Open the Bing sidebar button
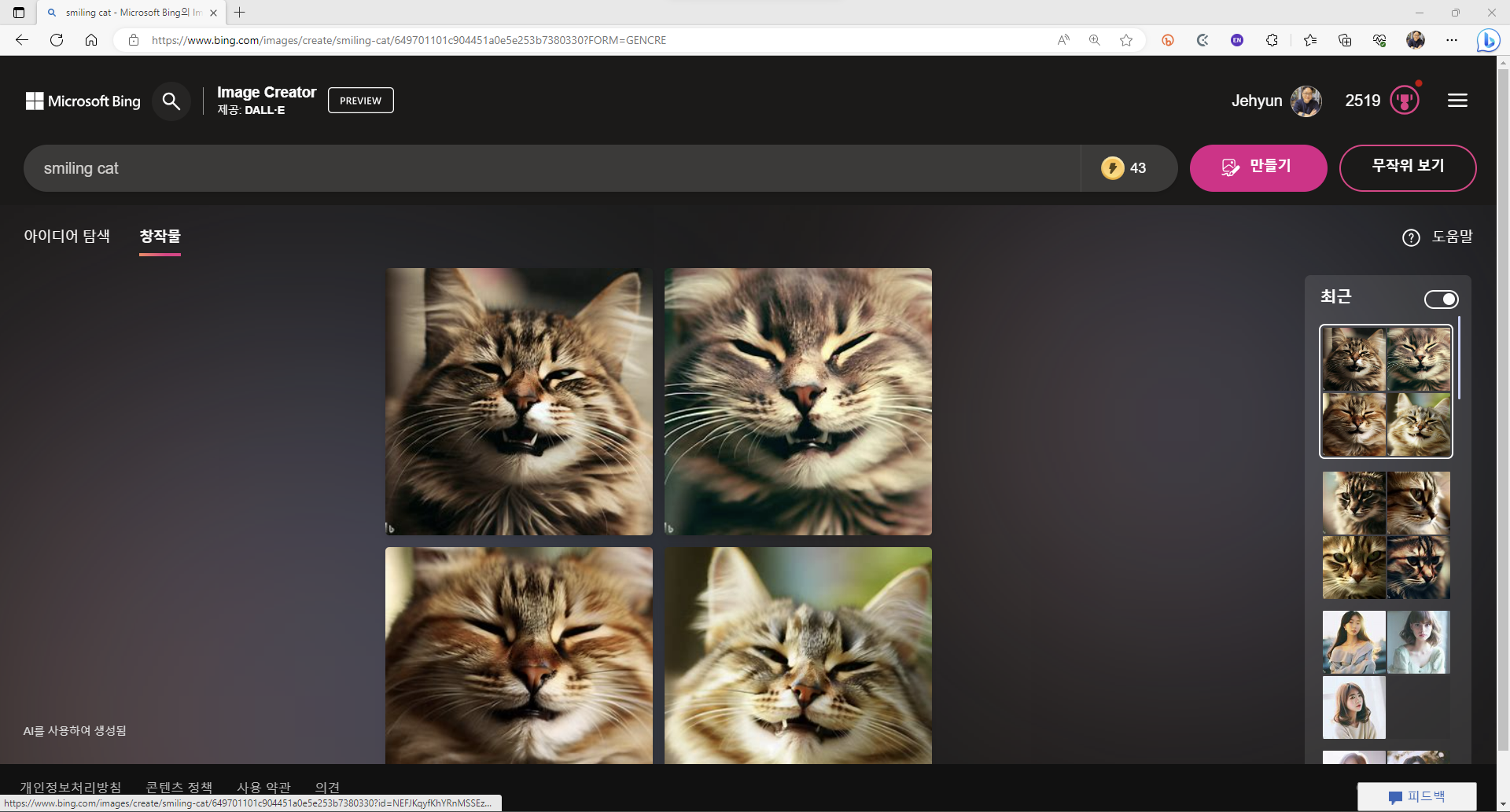1510x812 pixels. [x=1488, y=40]
